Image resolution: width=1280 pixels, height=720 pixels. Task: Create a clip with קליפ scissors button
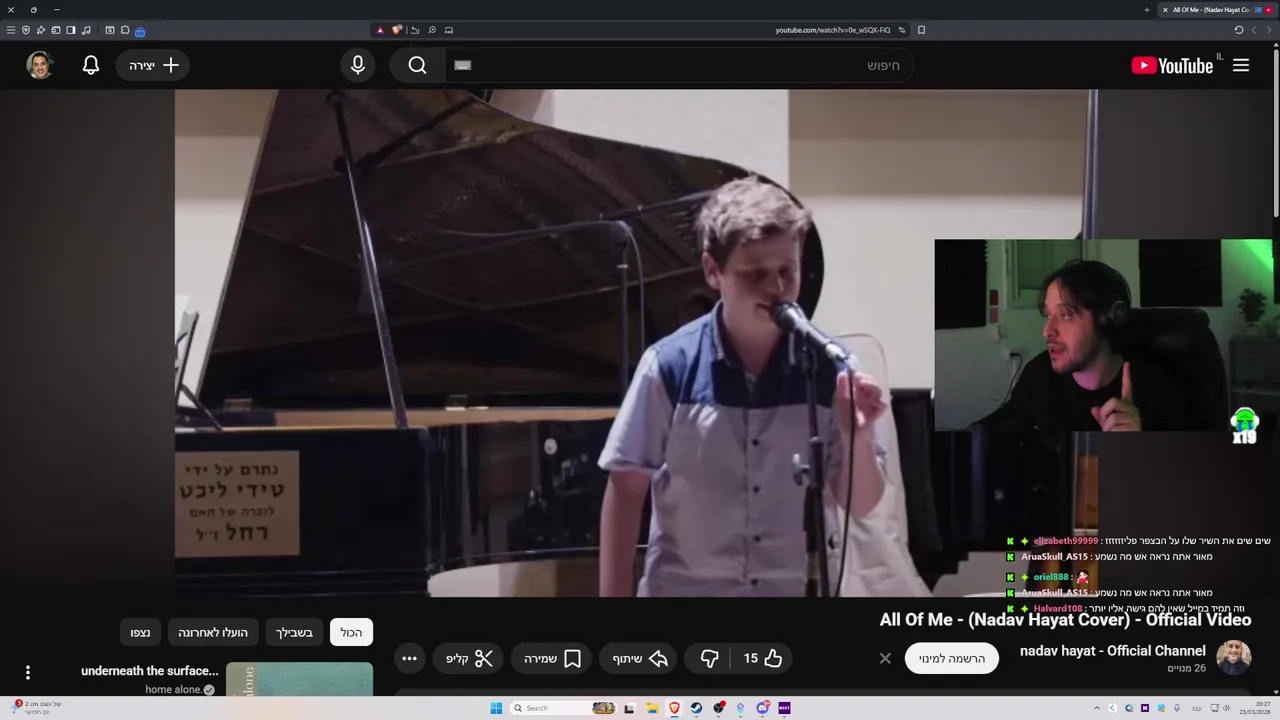coord(470,658)
